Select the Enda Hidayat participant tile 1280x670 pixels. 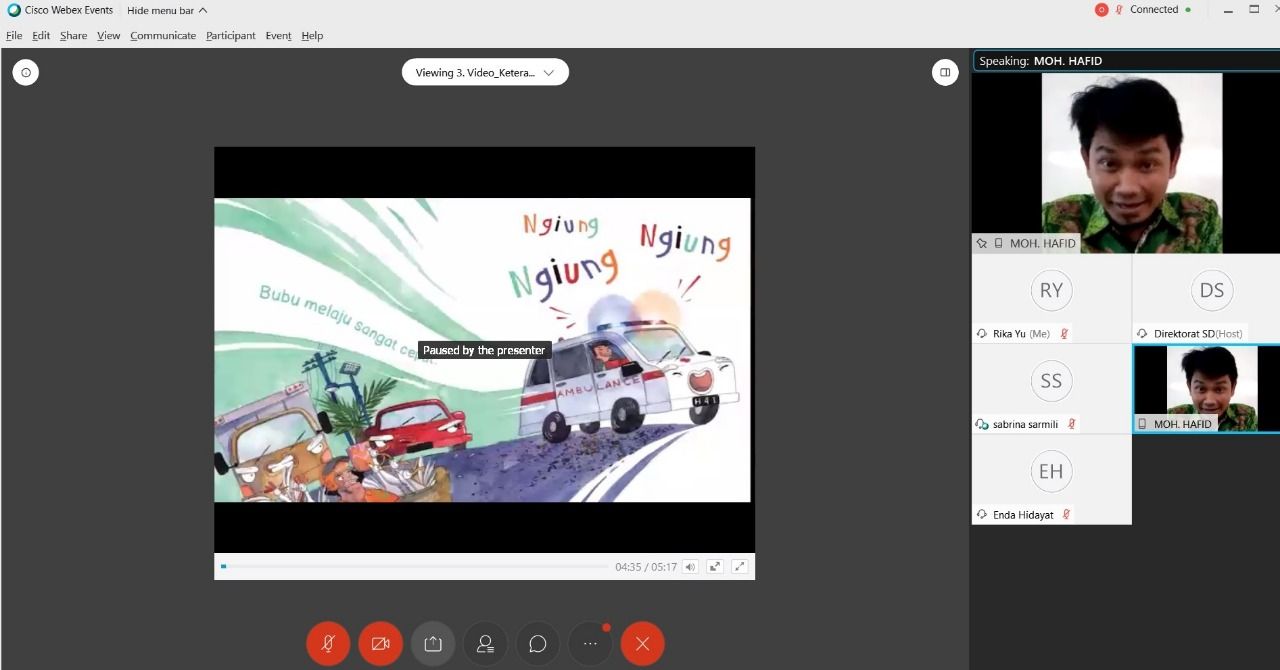pos(1051,479)
